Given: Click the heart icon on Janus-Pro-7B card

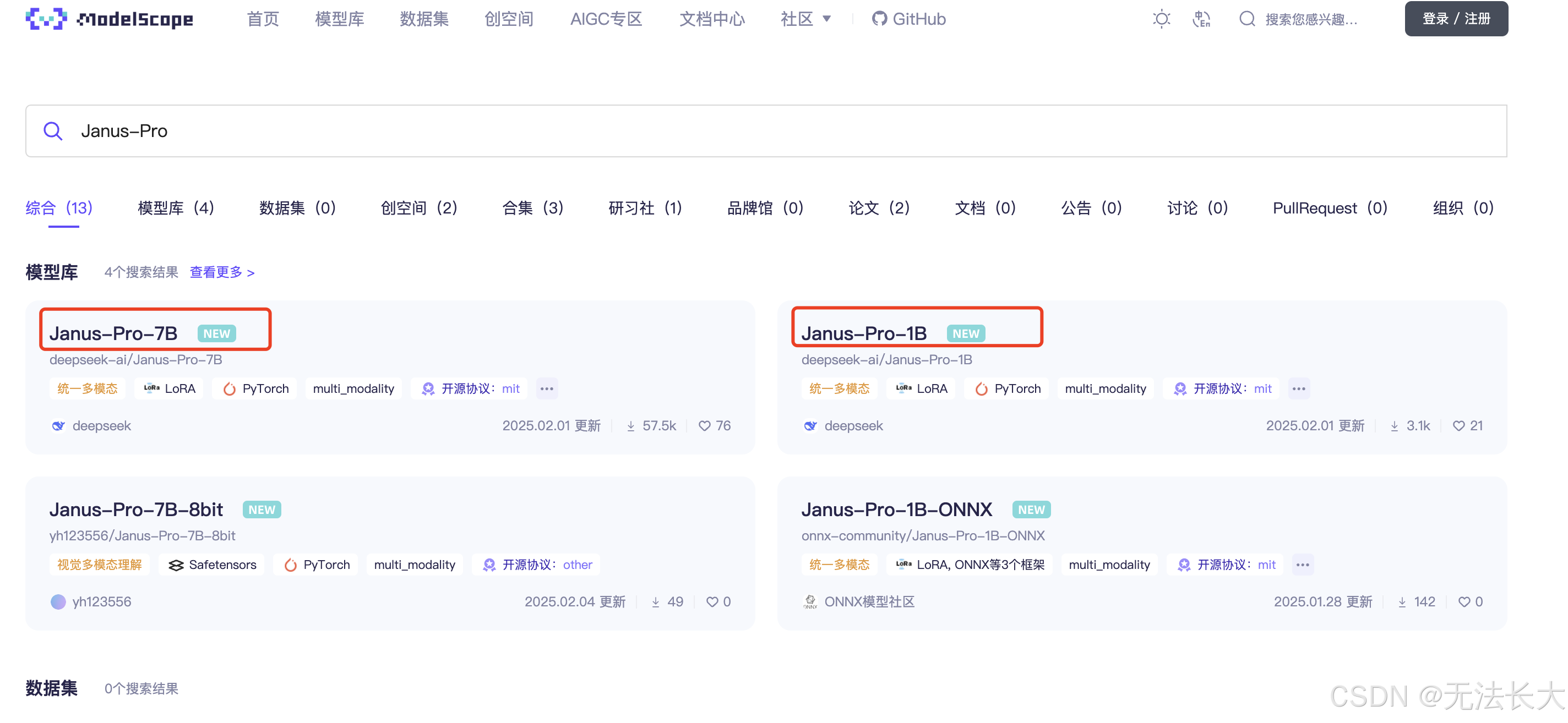Looking at the screenshot, I should [x=704, y=426].
